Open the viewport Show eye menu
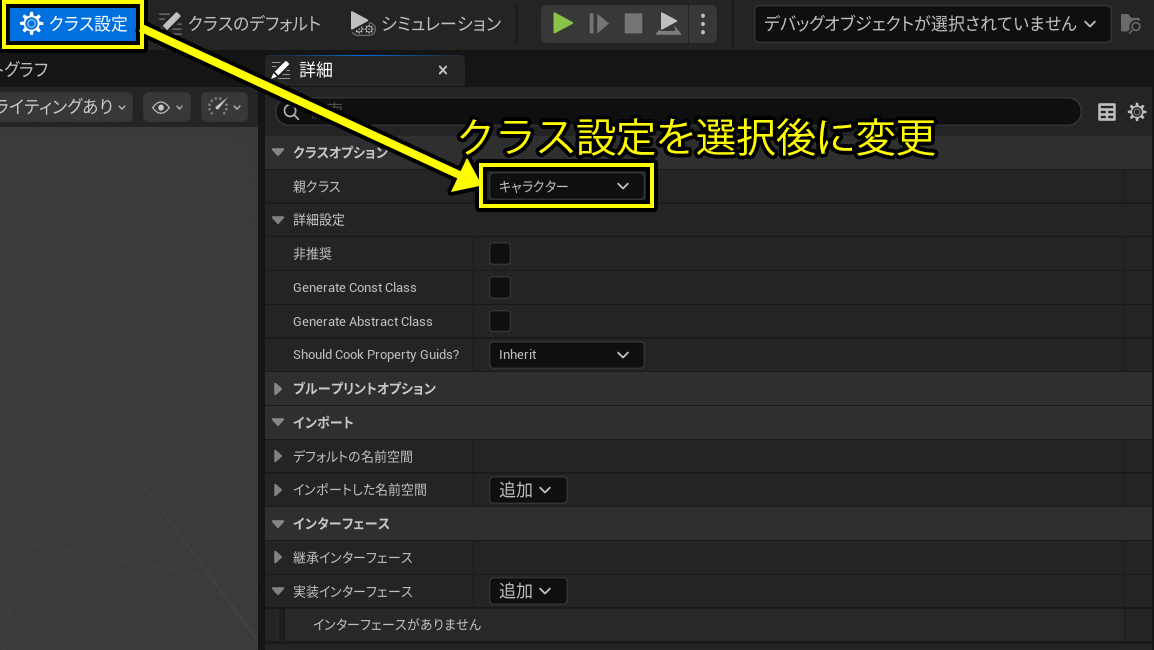This screenshot has height=650, width=1154. click(167, 107)
